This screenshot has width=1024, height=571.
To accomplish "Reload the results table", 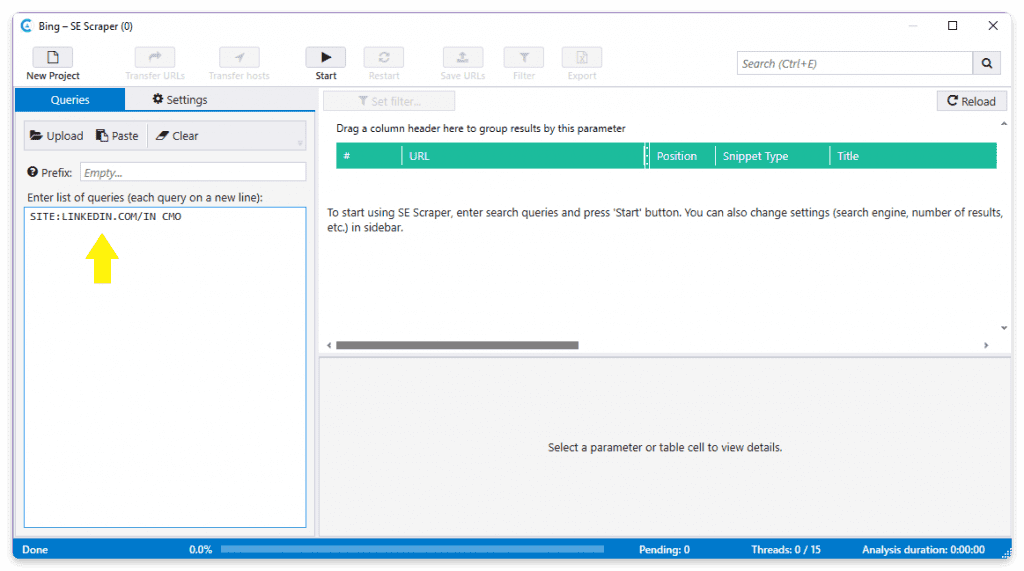I will pos(971,101).
